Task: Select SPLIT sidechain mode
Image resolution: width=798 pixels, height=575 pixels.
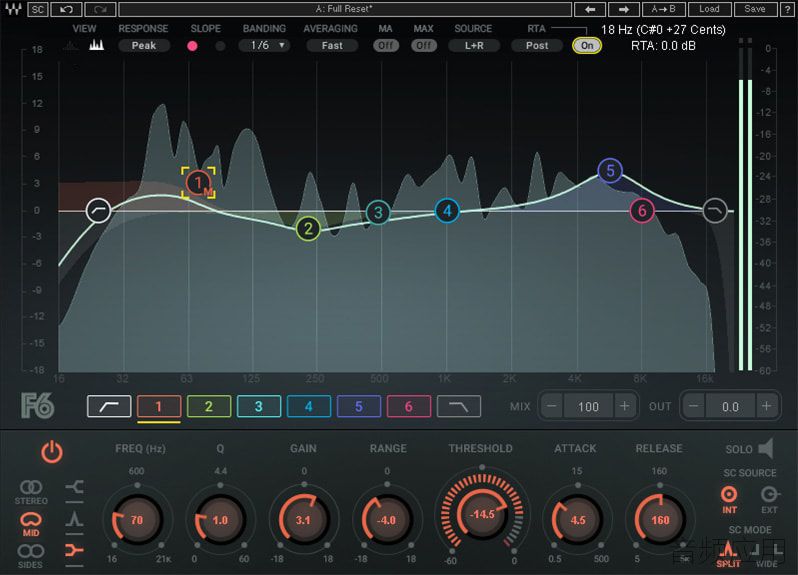Action: 728,555
